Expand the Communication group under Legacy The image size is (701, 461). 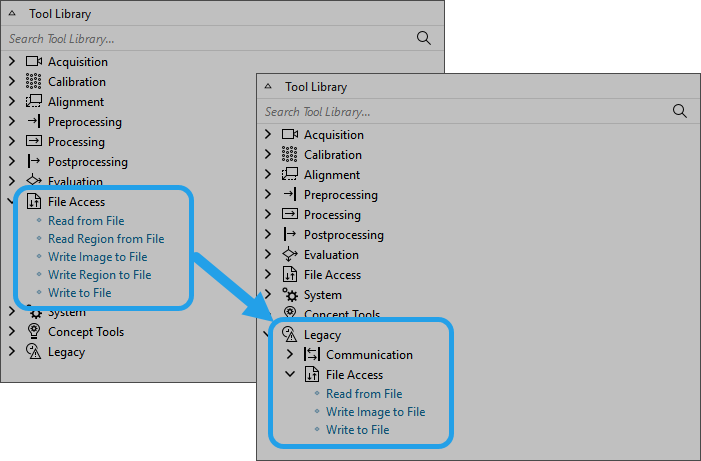click(290, 355)
